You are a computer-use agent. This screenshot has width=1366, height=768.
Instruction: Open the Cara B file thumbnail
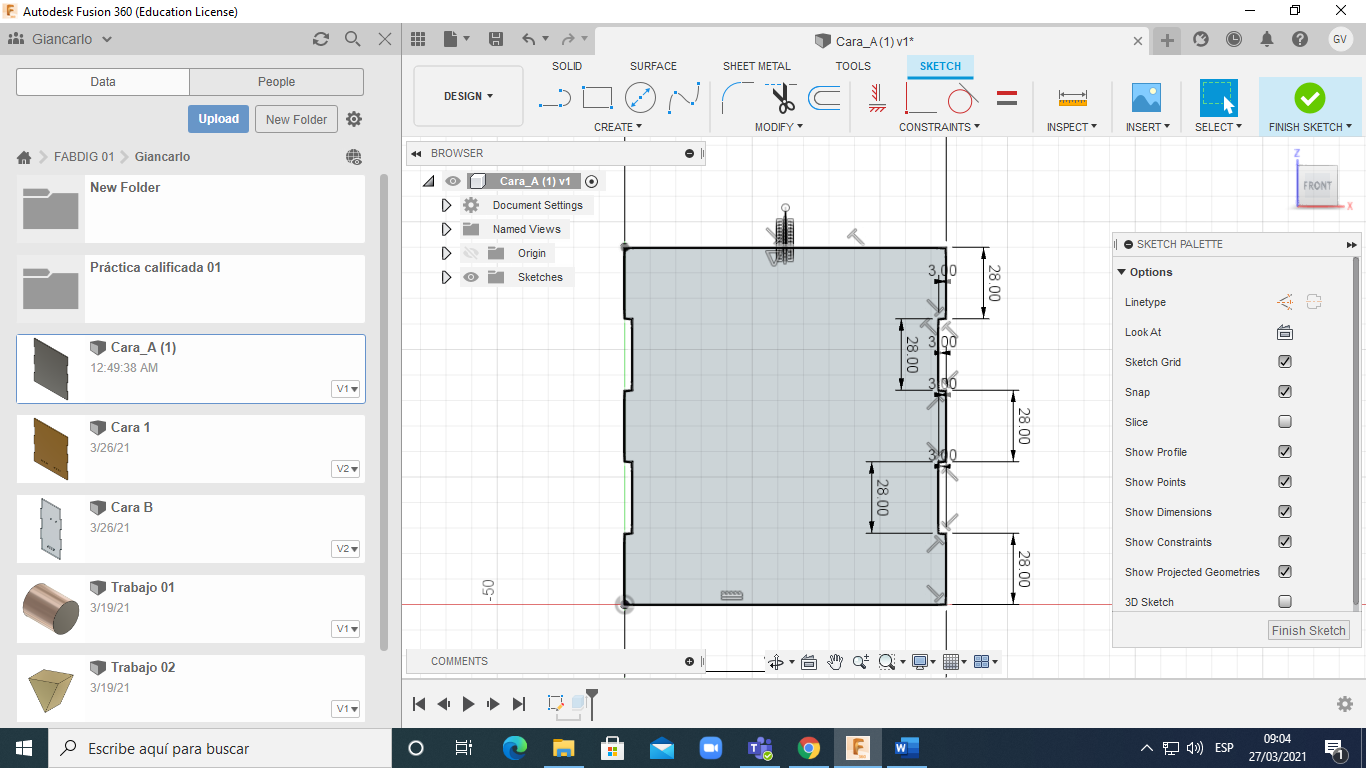[50, 527]
